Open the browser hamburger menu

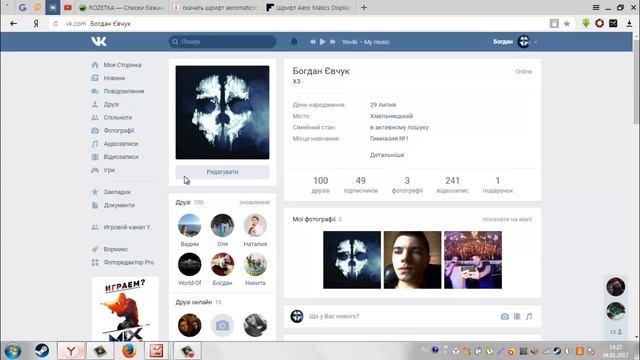pyautogui.click(x=596, y=7)
